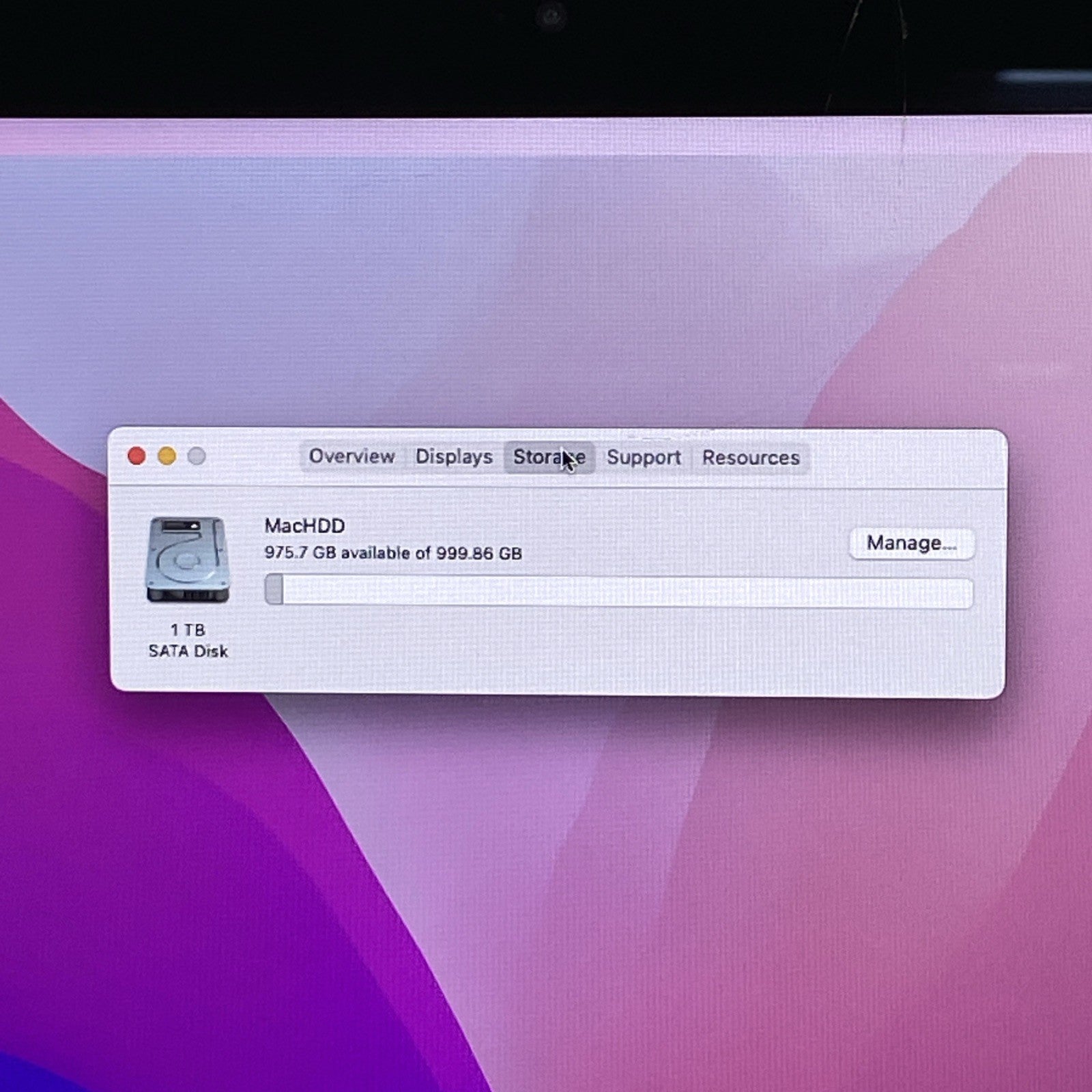Click the MacHDD hard drive icon
This screenshot has width=1092, height=1092.
[187, 560]
